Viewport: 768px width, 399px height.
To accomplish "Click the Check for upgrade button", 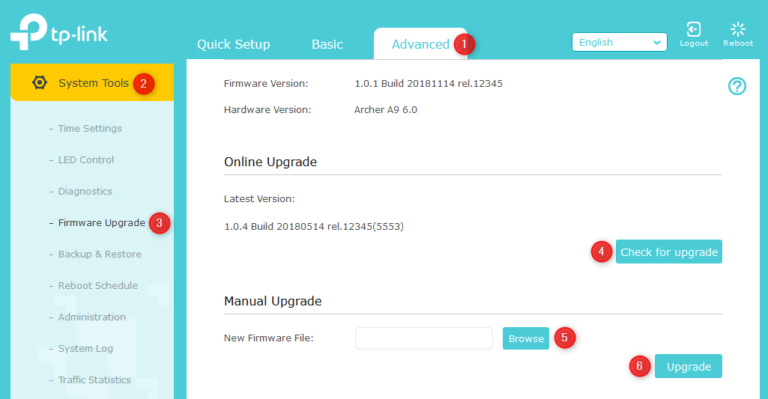I will 669,252.
